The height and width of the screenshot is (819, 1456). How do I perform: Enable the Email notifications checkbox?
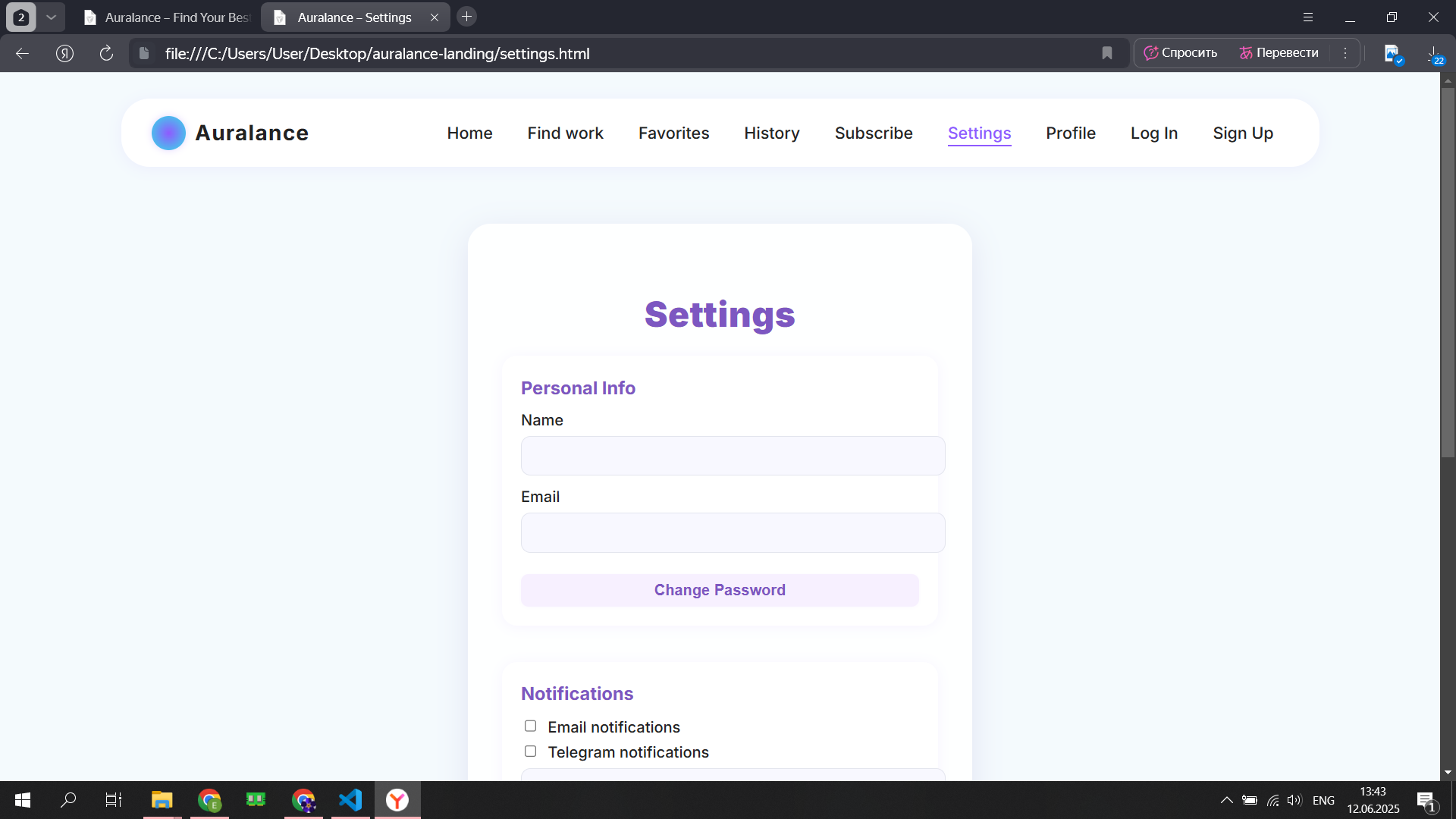click(530, 726)
